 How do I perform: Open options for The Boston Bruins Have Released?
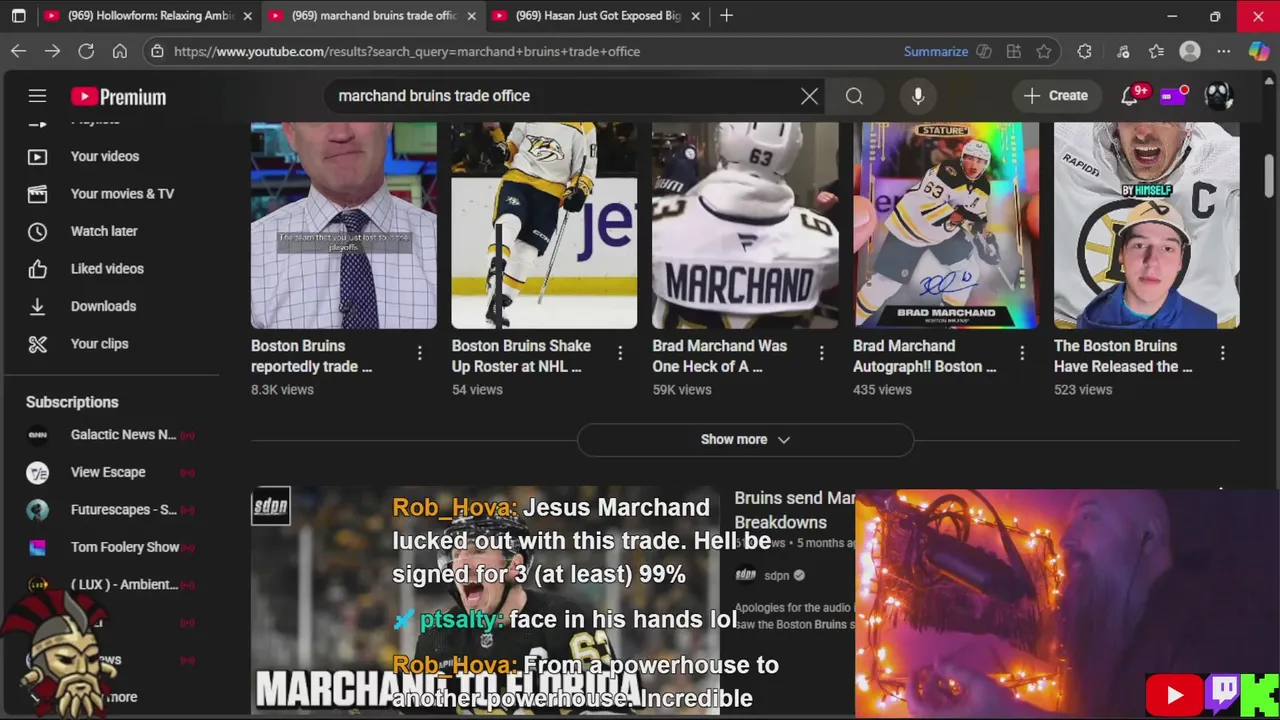(x=1222, y=353)
